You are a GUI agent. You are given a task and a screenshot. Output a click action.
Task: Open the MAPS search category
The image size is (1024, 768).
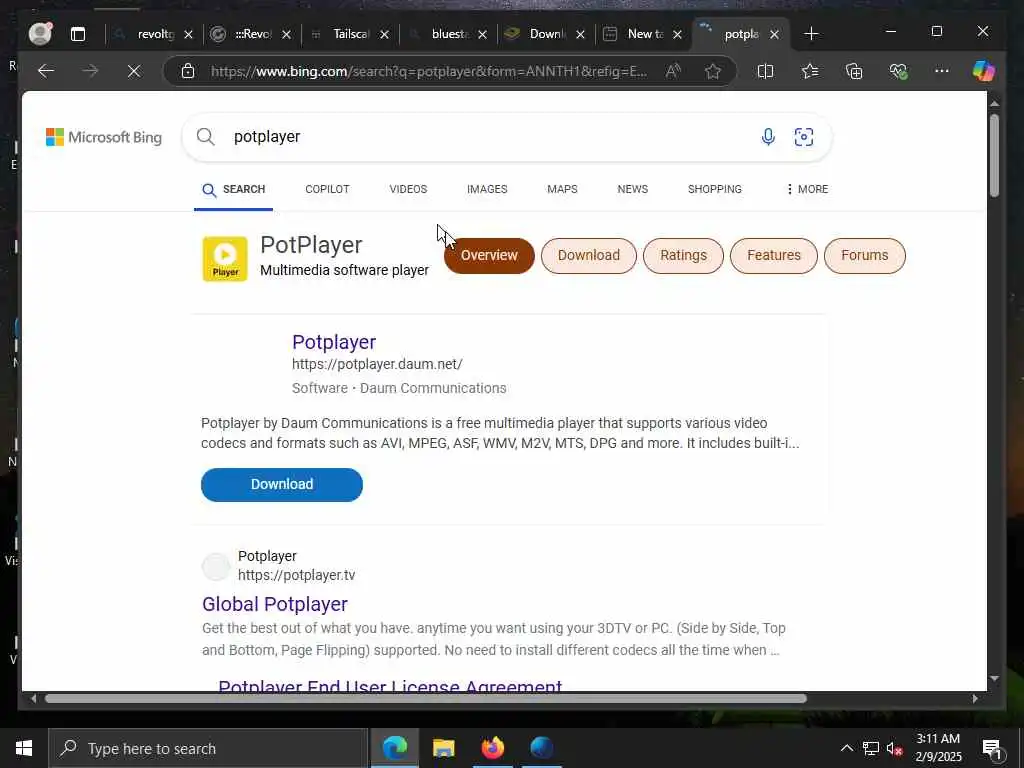pos(562,189)
